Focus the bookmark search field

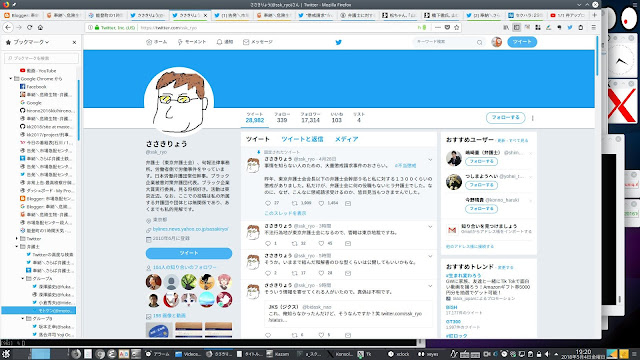[41, 58]
